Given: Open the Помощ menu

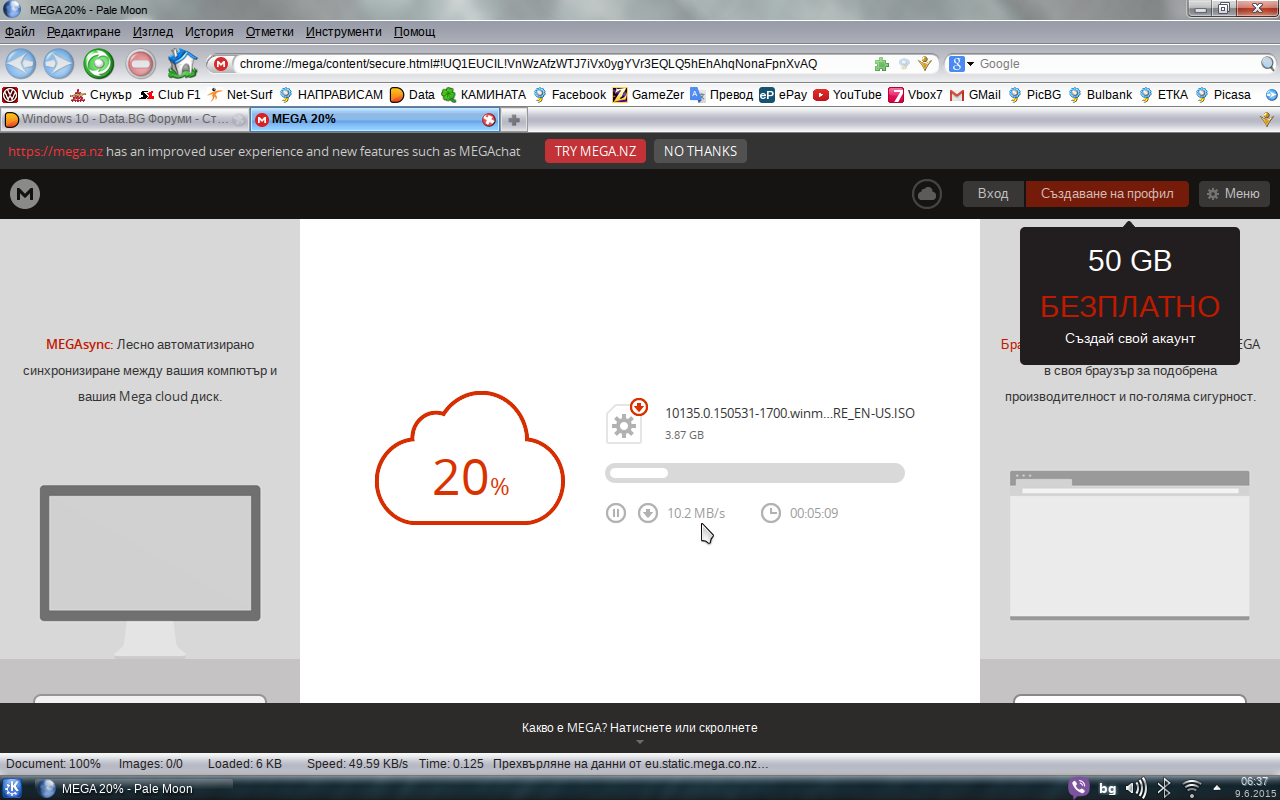Looking at the screenshot, I should point(414,32).
